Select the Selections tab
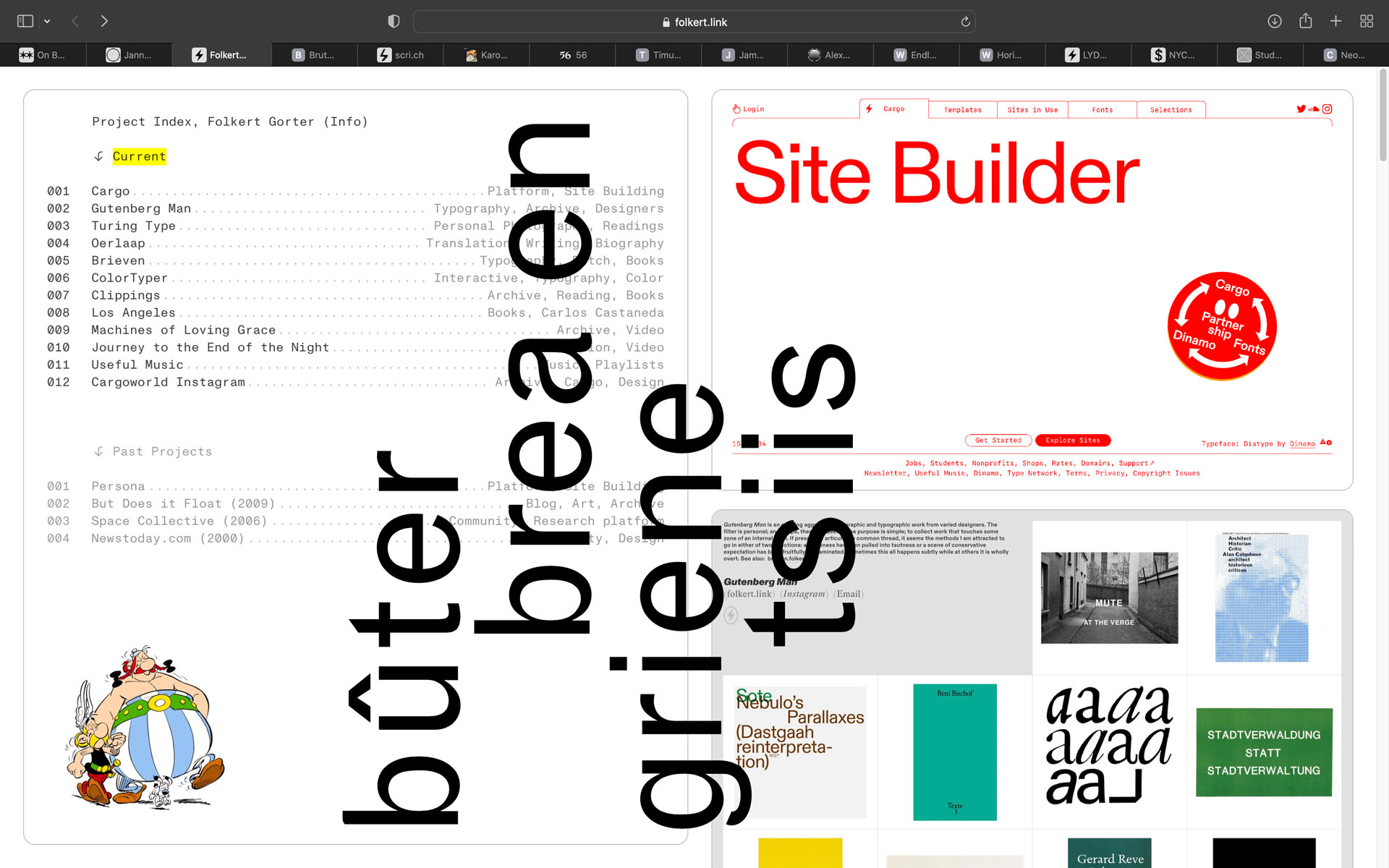This screenshot has height=868, width=1389. pyautogui.click(x=1171, y=110)
